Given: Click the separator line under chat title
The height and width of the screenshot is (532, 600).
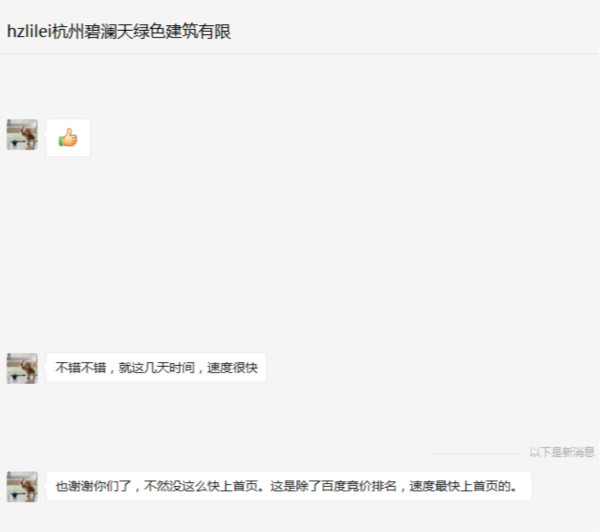Looking at the screenshot, I should pos(300,54).
